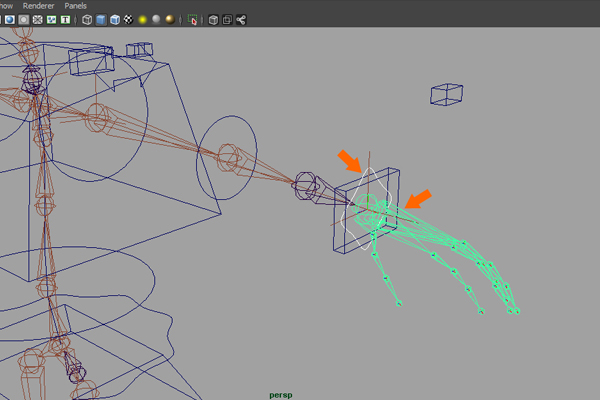Toggle X-ray joints icon
Image resolution: width=600 pixels, height=400 pixels.
tap(241, 20)
